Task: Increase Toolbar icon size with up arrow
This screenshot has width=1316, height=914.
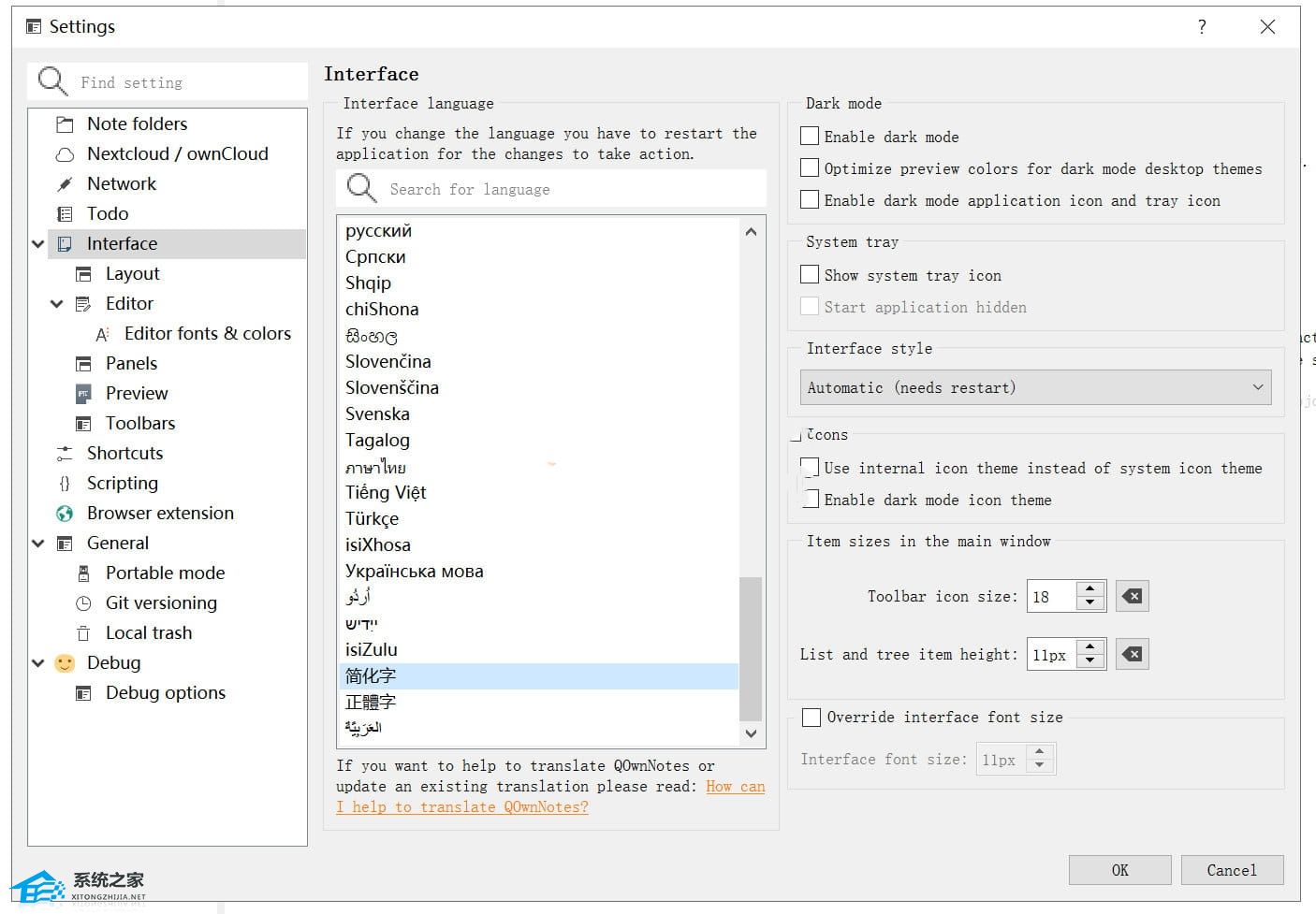Action: 1090,588
